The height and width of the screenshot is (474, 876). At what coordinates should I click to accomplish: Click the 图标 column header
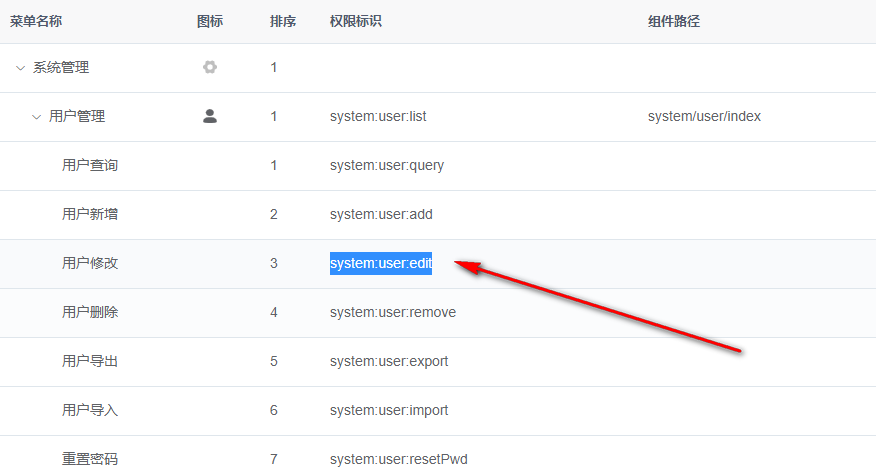[210, 21]
